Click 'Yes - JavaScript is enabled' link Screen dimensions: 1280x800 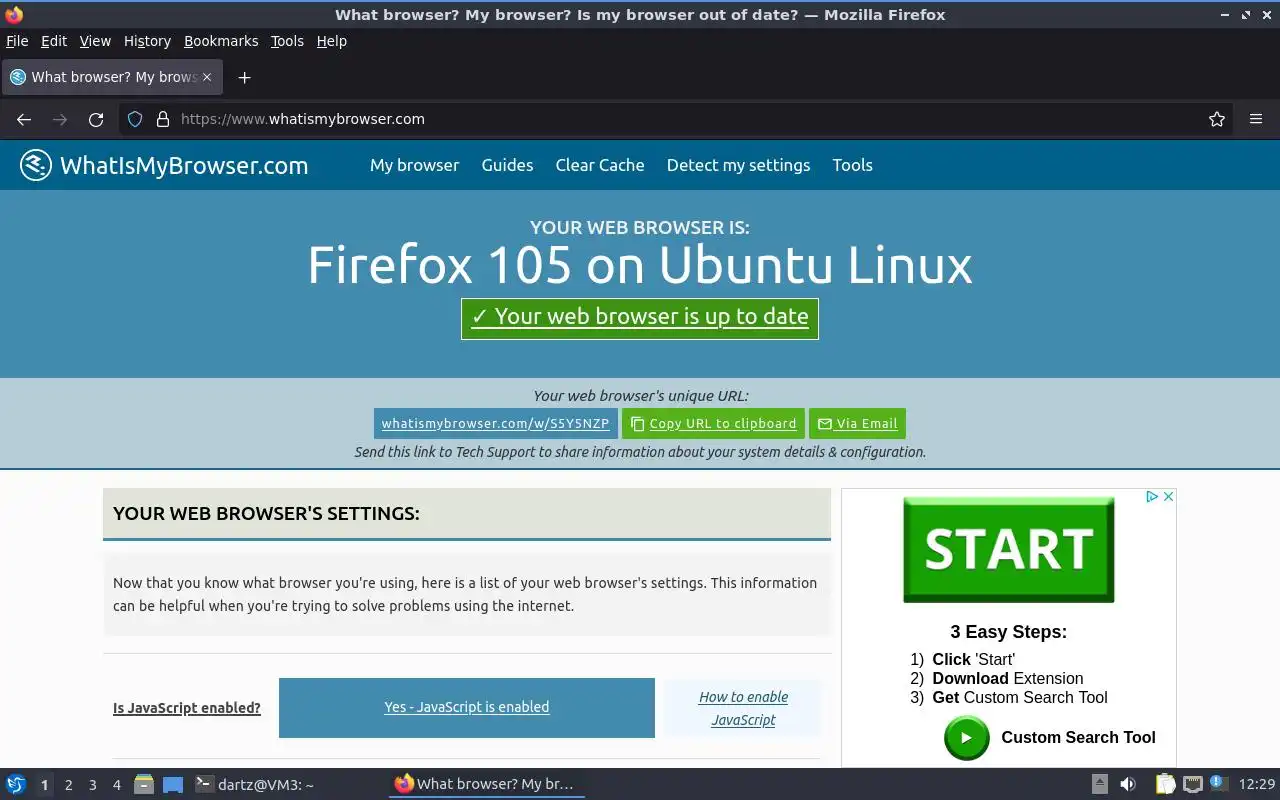pos(467,707)
